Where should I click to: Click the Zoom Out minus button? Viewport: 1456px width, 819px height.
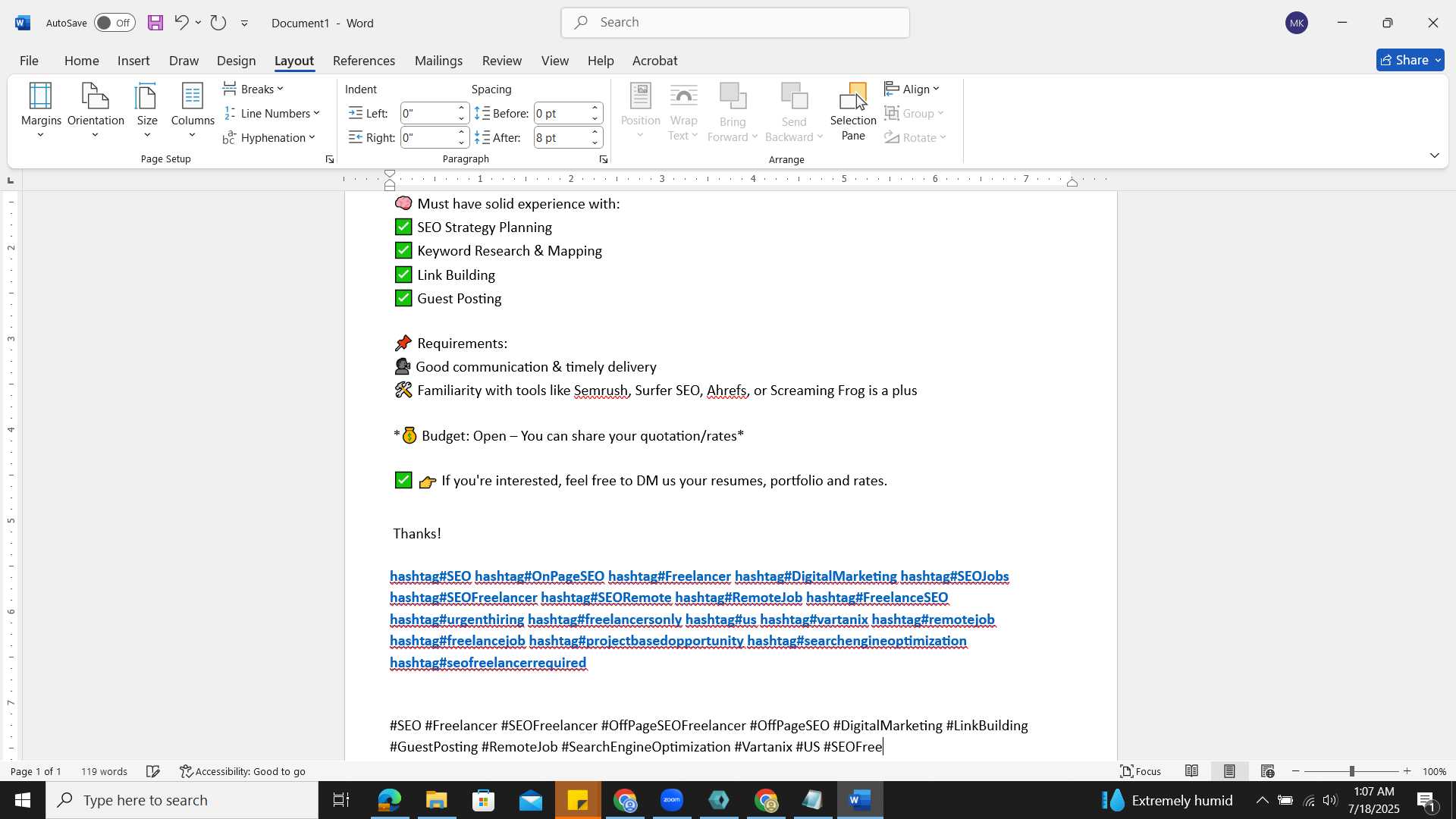tap(1296, 771)
